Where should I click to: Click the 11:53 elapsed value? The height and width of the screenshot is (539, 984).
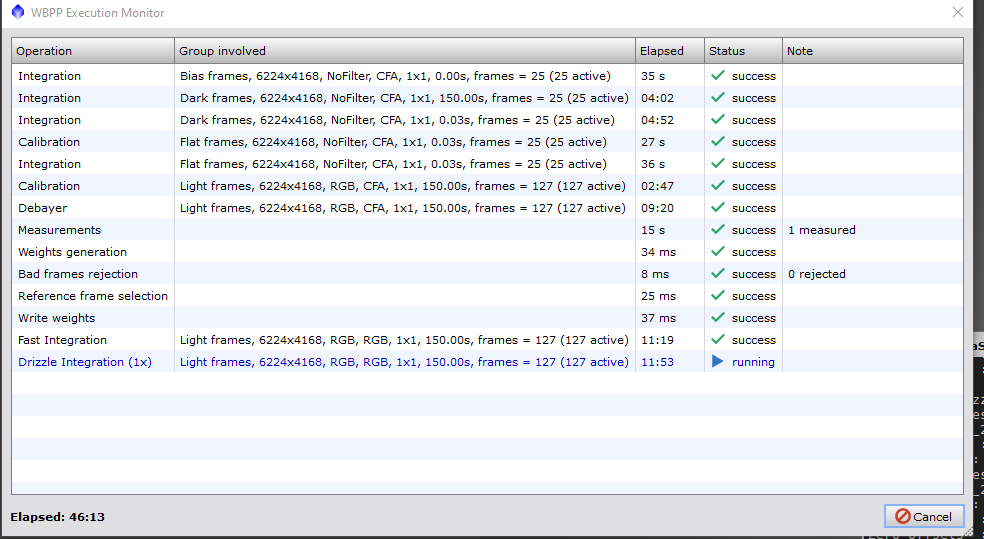657,361
